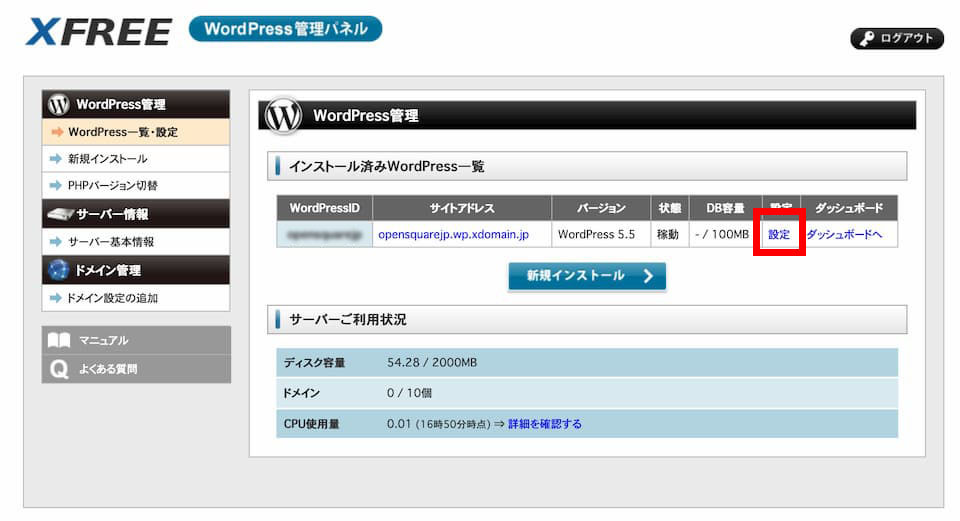Screen dimensions: 960x521
Task: Click the open book manual icon
Action: pyautogui.click(x=59, y=340)
